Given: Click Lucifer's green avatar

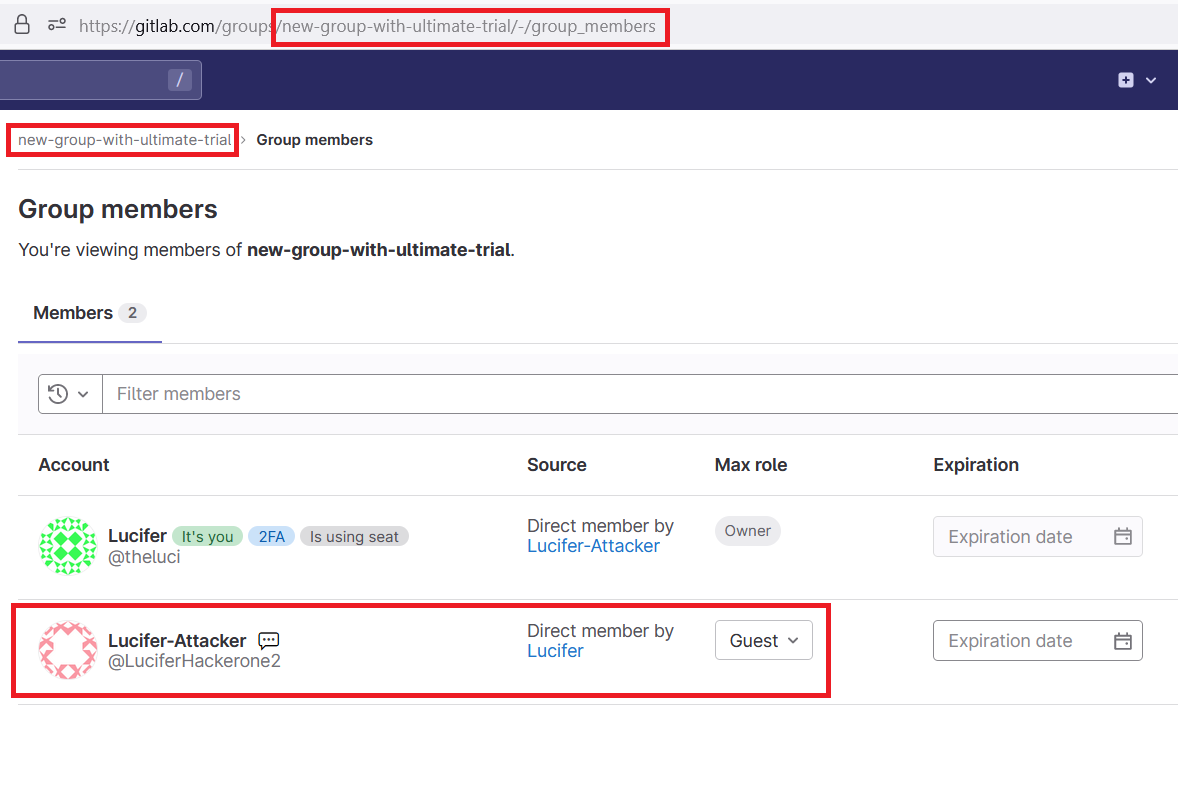Looking at the screenshot, I should coord(67,546).
